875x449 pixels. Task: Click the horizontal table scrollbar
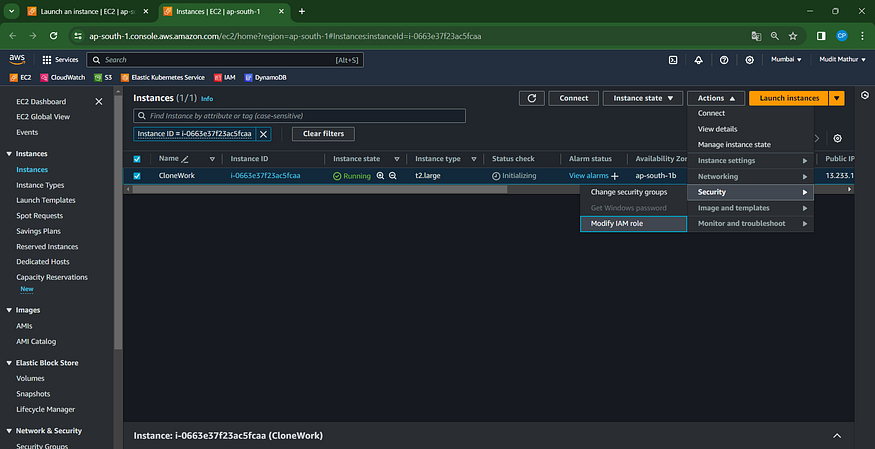[x=320, y=189]
